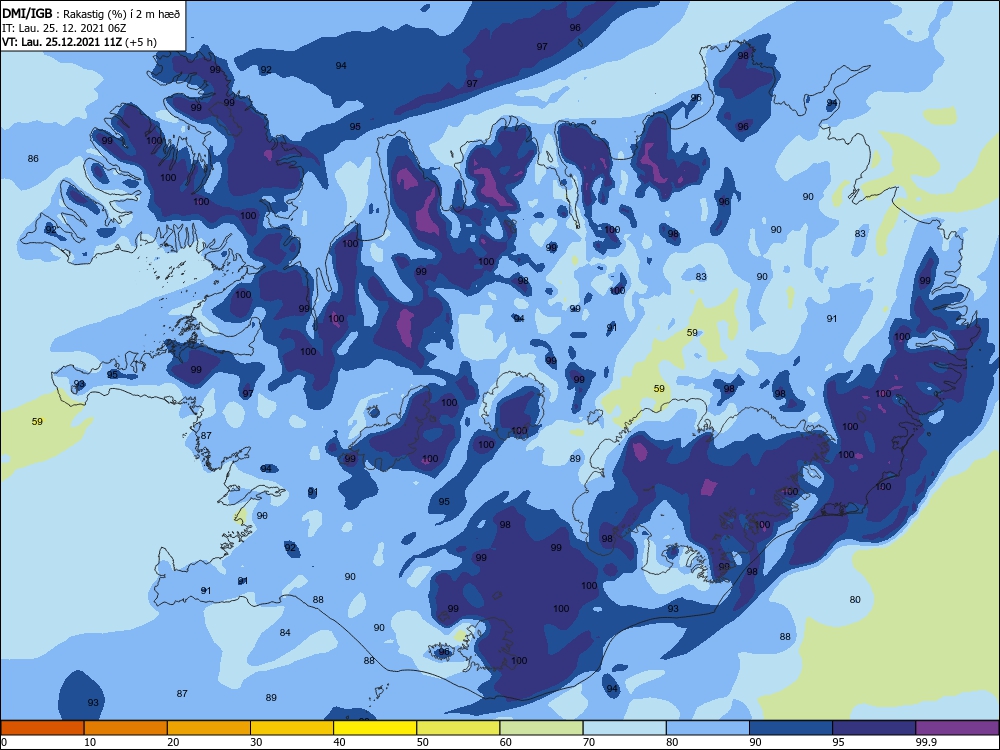Select the 10–20 orange legend swatch
Screen dimensions: 1000x750
pos(126,728)
